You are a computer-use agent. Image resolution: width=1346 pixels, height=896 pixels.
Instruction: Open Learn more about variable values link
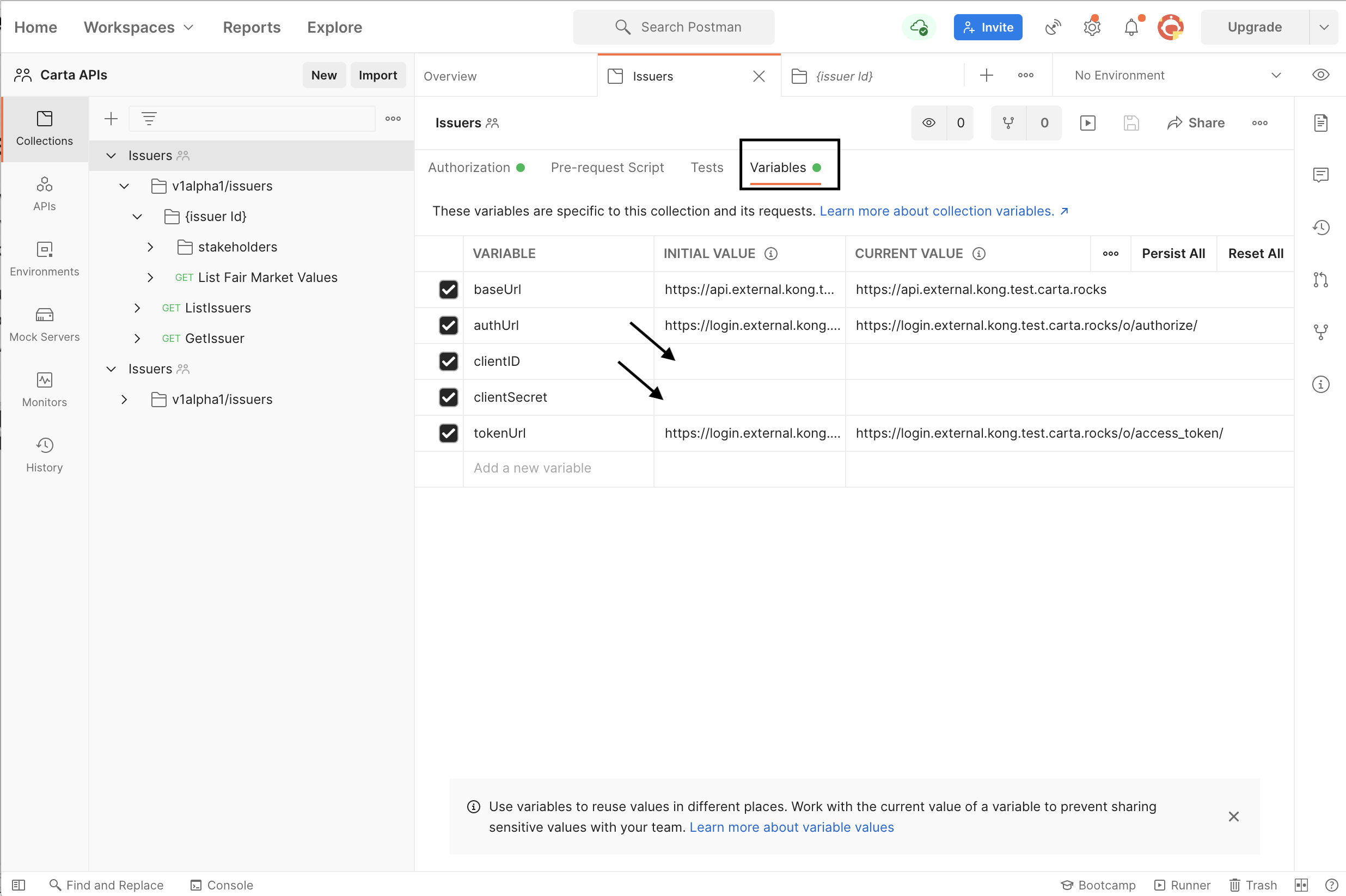792,827
